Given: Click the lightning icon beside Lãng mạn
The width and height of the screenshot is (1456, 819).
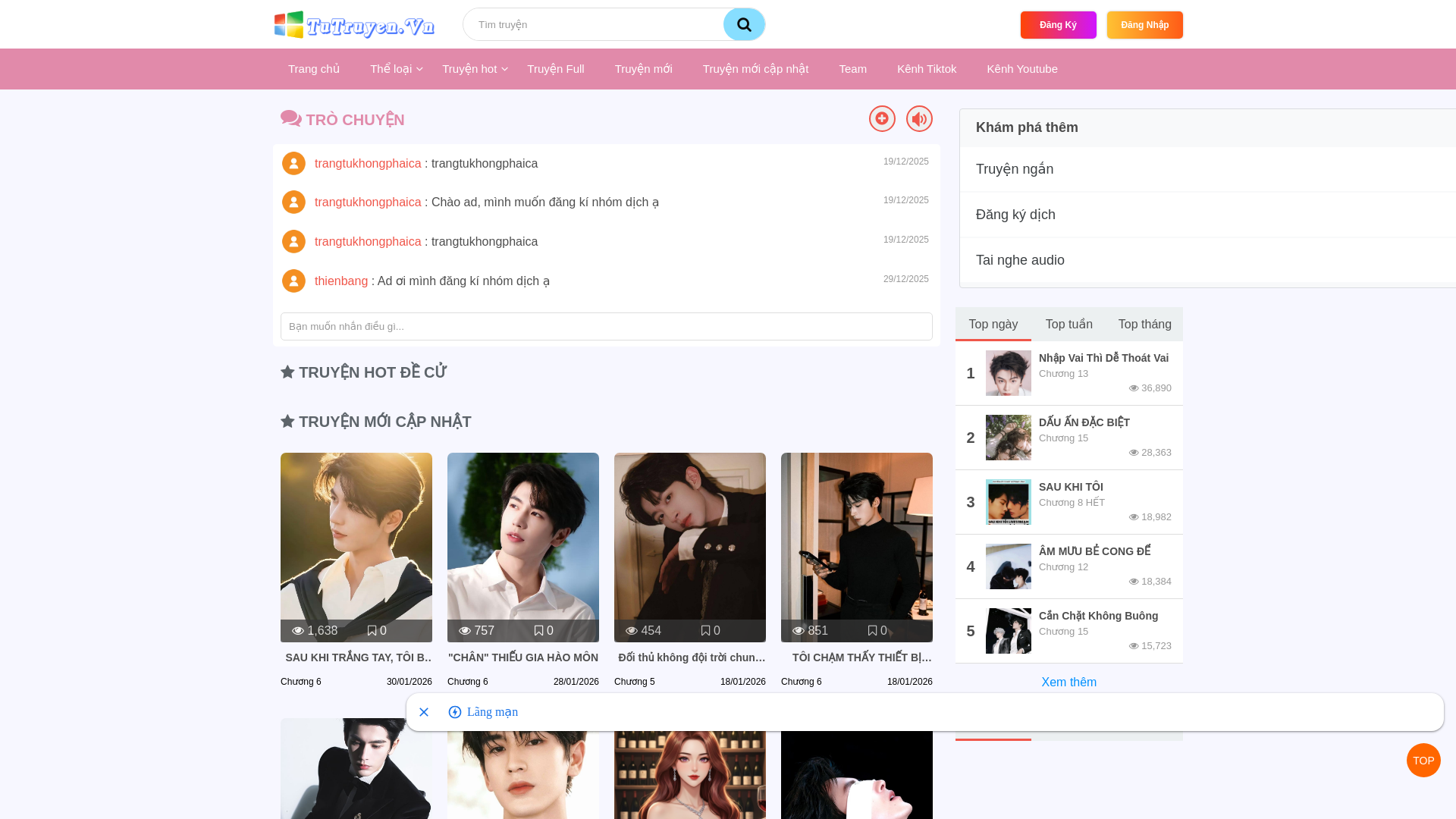Looking at the screenshot, I should tap(455, 711).
